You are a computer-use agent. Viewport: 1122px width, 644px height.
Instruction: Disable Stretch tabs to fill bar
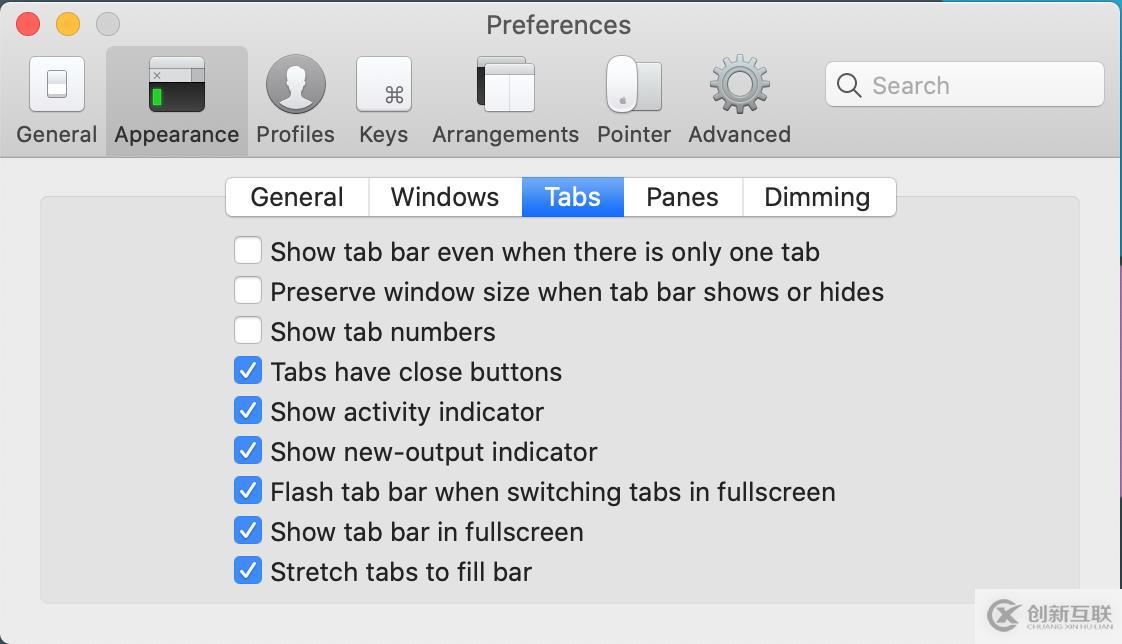[248, 571]
